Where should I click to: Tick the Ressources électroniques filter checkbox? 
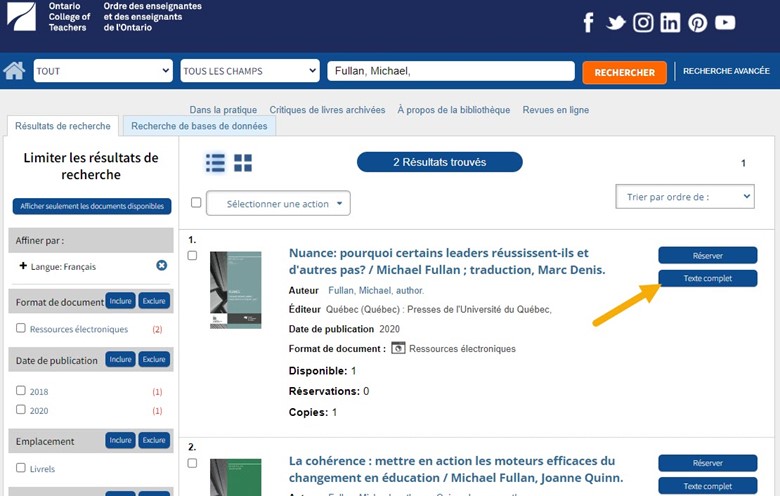[20, 328]
